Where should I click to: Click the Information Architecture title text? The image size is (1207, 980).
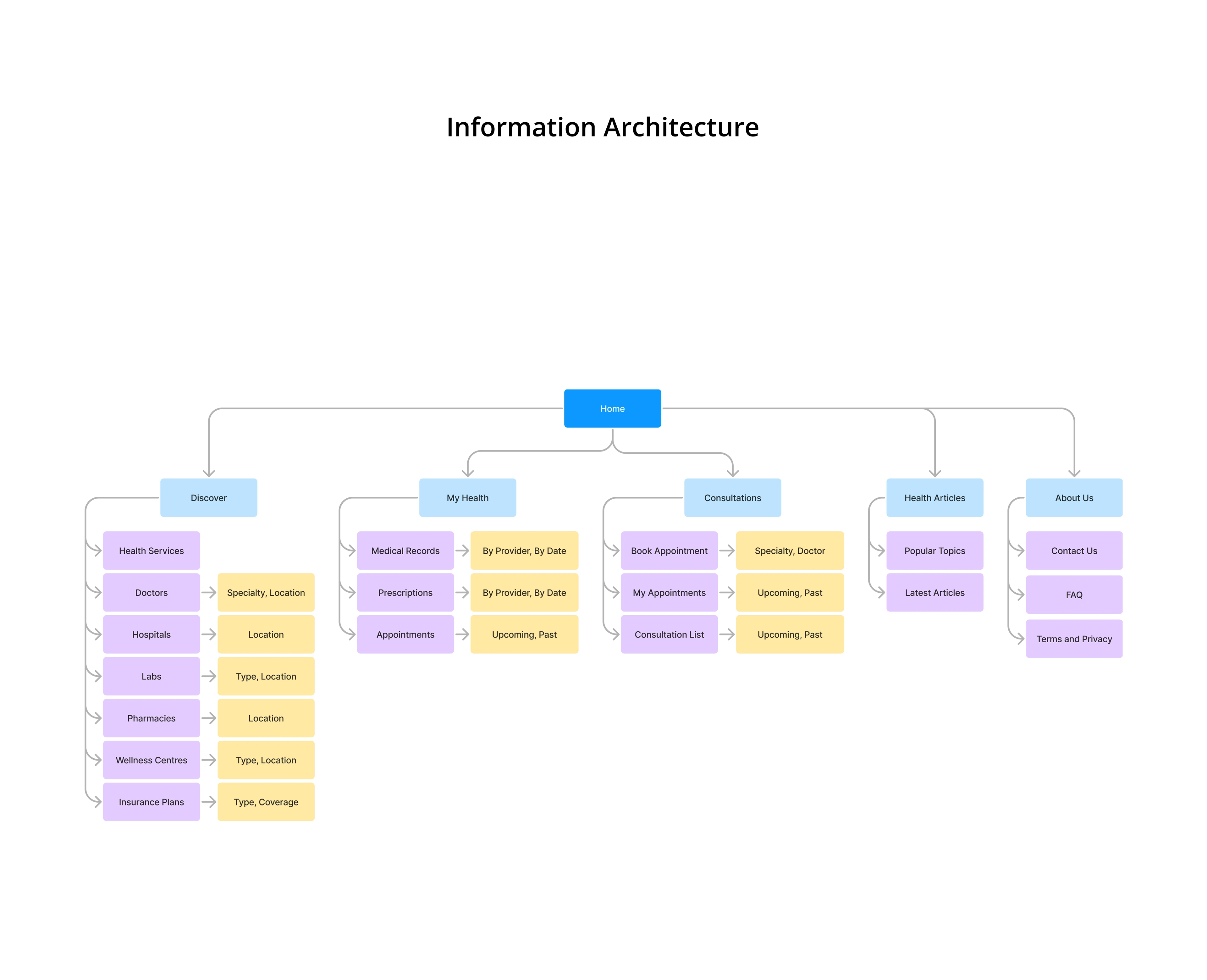tap(602, 127)
